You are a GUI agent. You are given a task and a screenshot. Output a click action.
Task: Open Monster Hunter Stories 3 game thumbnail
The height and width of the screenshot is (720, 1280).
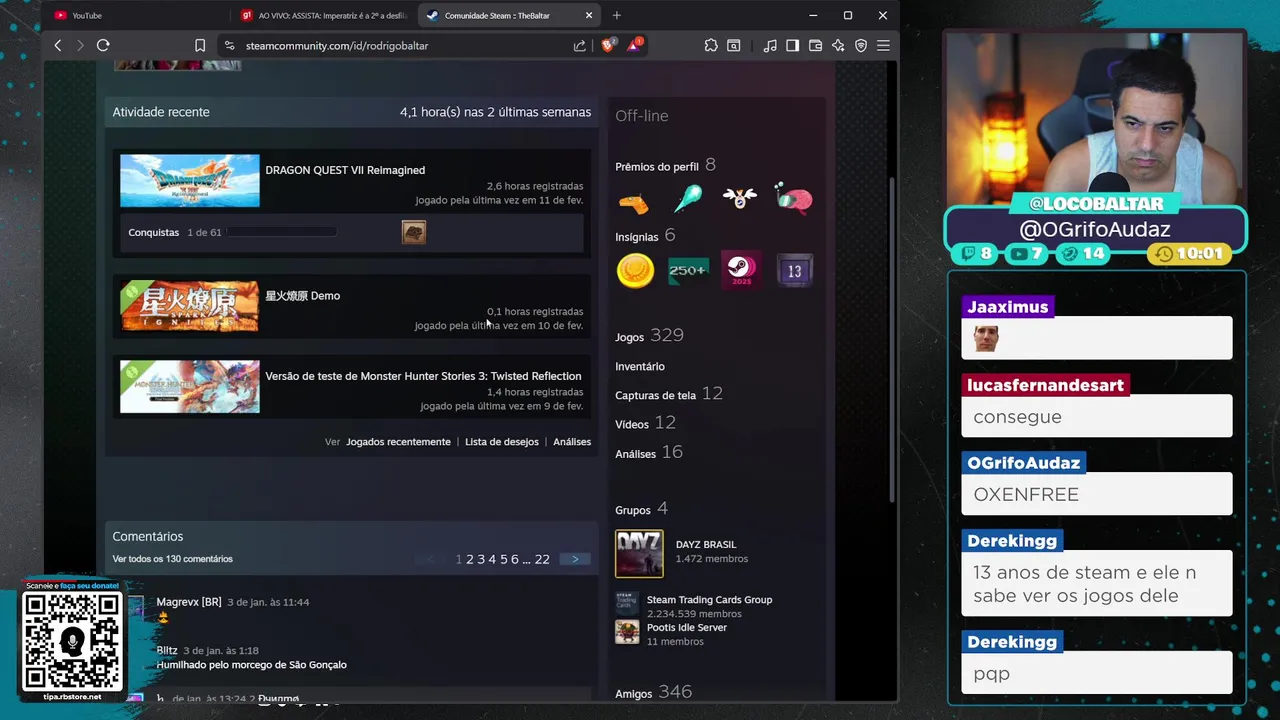click(189, 386)
